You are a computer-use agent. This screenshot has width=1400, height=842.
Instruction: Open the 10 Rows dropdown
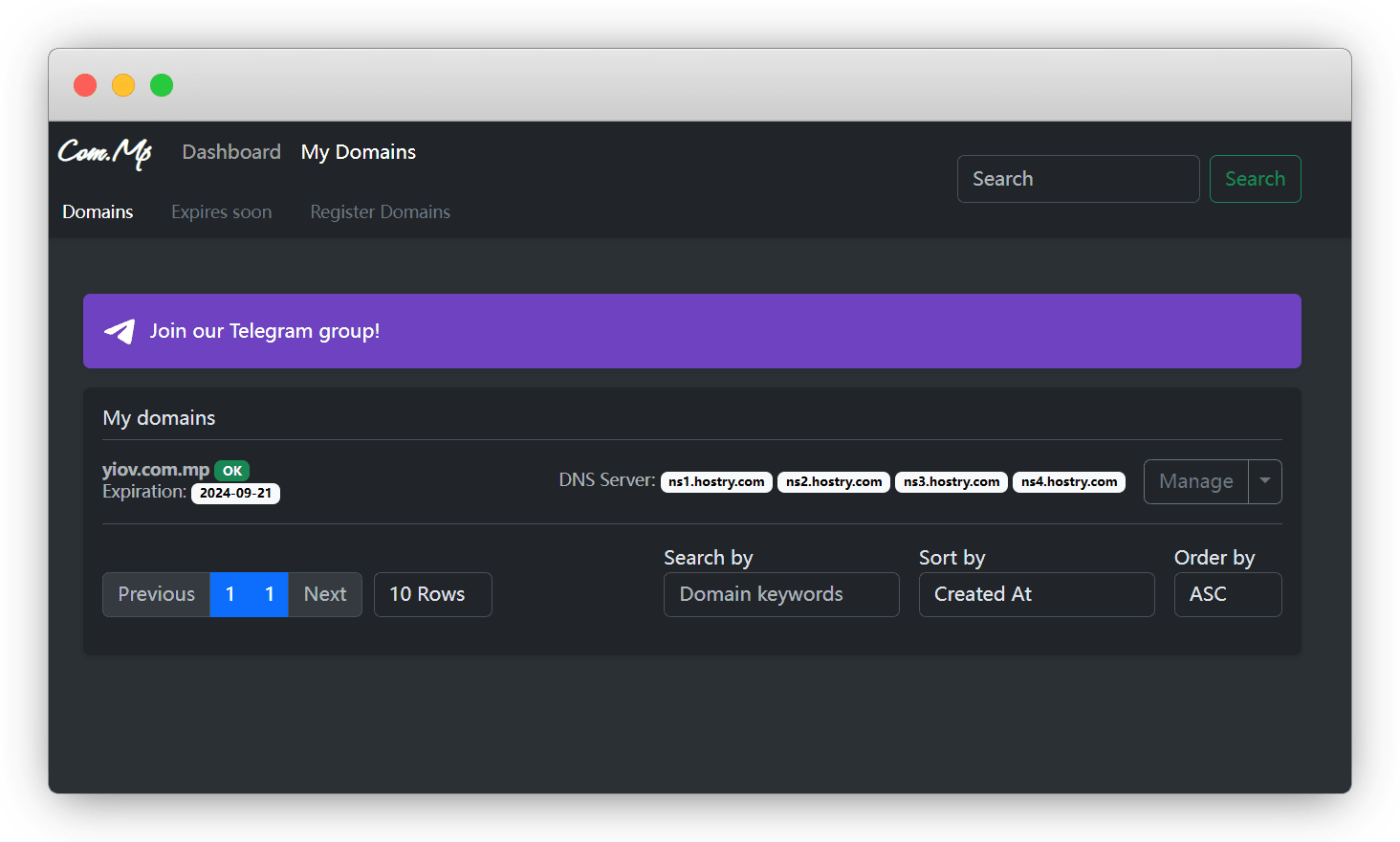pos(432,594)
